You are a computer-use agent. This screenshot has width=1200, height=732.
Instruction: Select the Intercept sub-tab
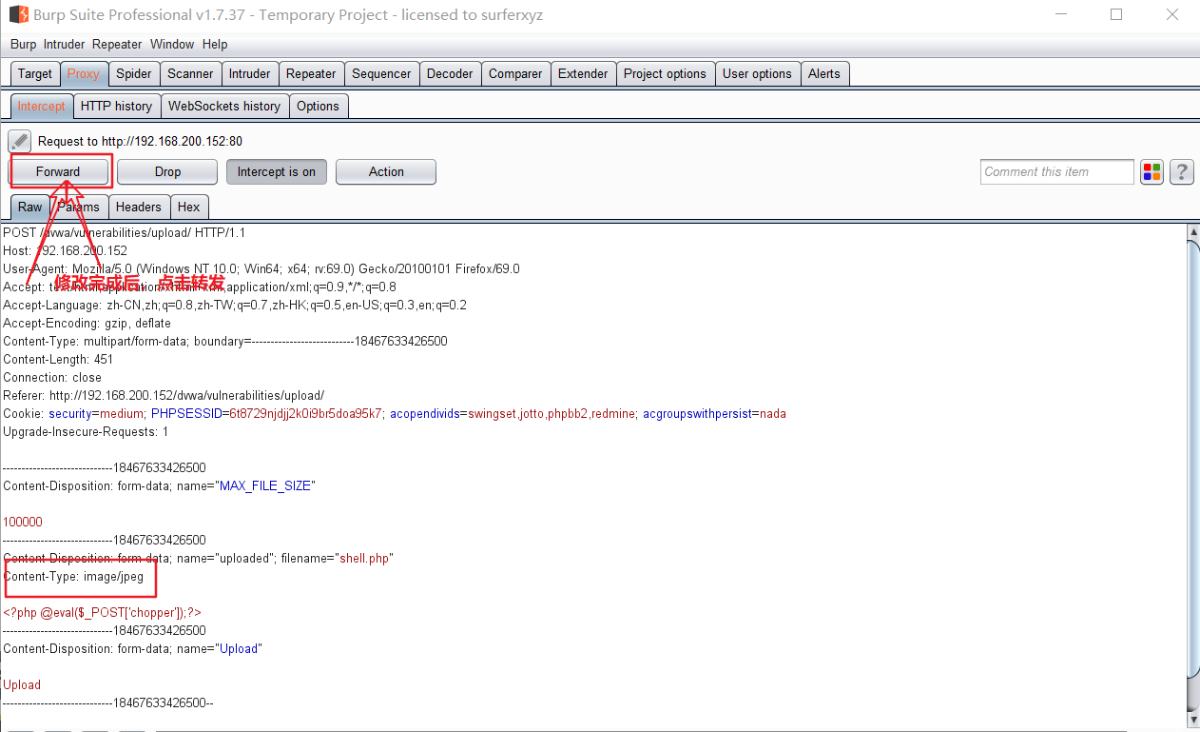coord(41,106)
